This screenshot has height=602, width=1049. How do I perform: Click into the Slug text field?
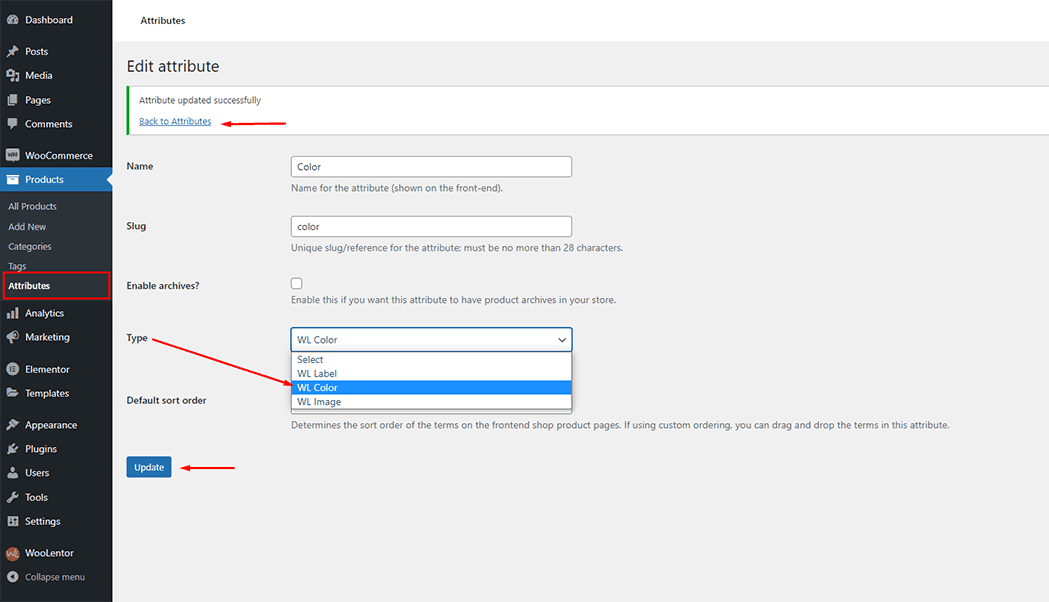point(431,227)
